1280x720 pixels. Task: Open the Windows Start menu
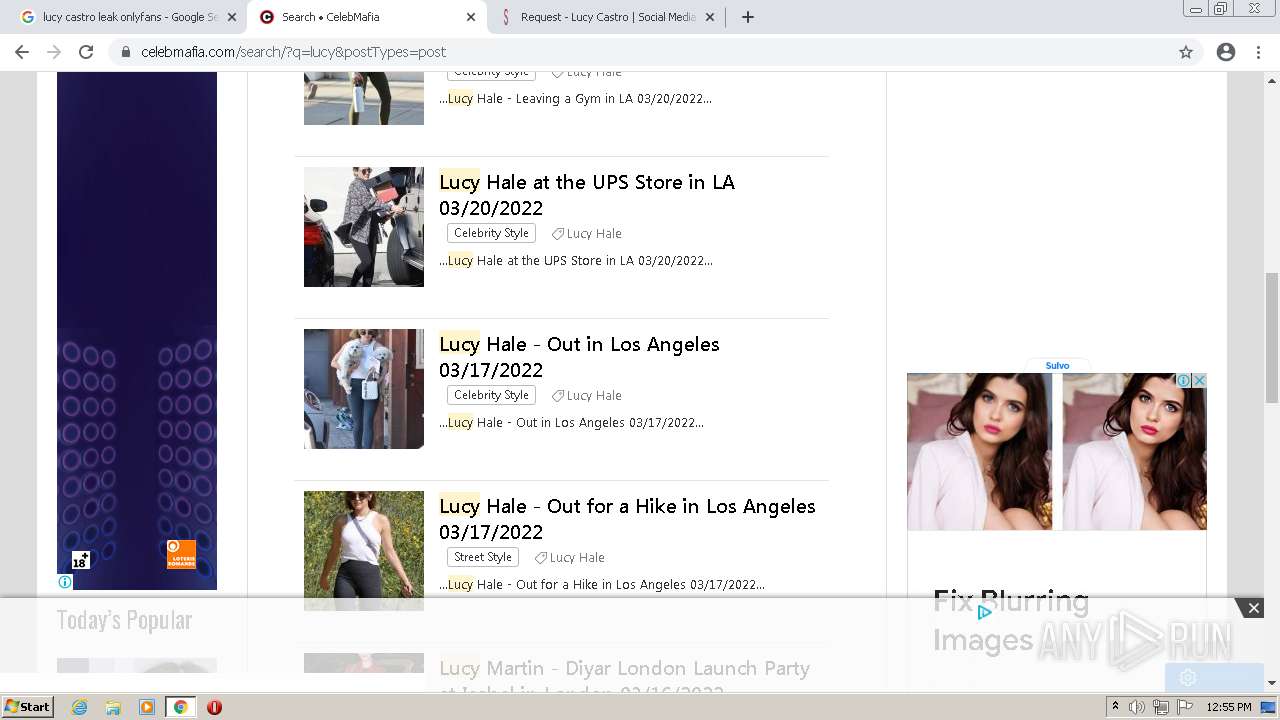[x=28, y=707]
